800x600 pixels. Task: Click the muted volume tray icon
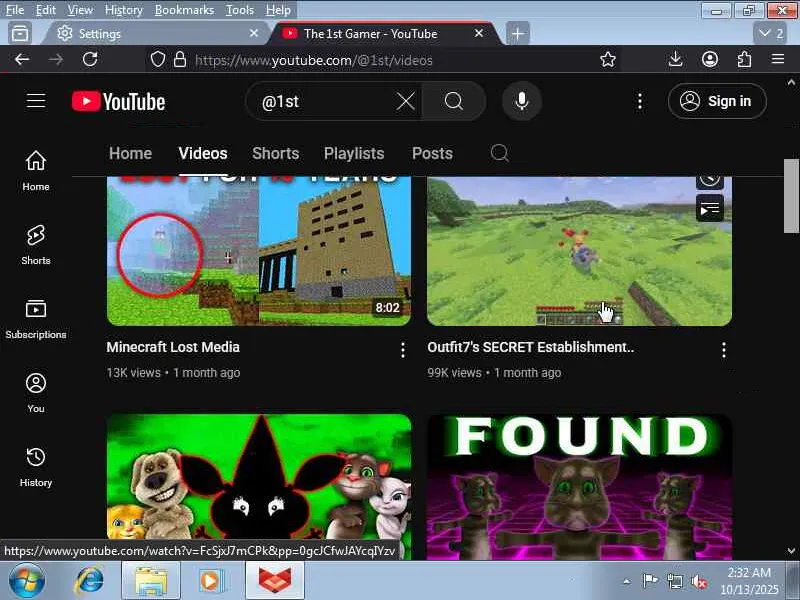click(x=698, y=581)
